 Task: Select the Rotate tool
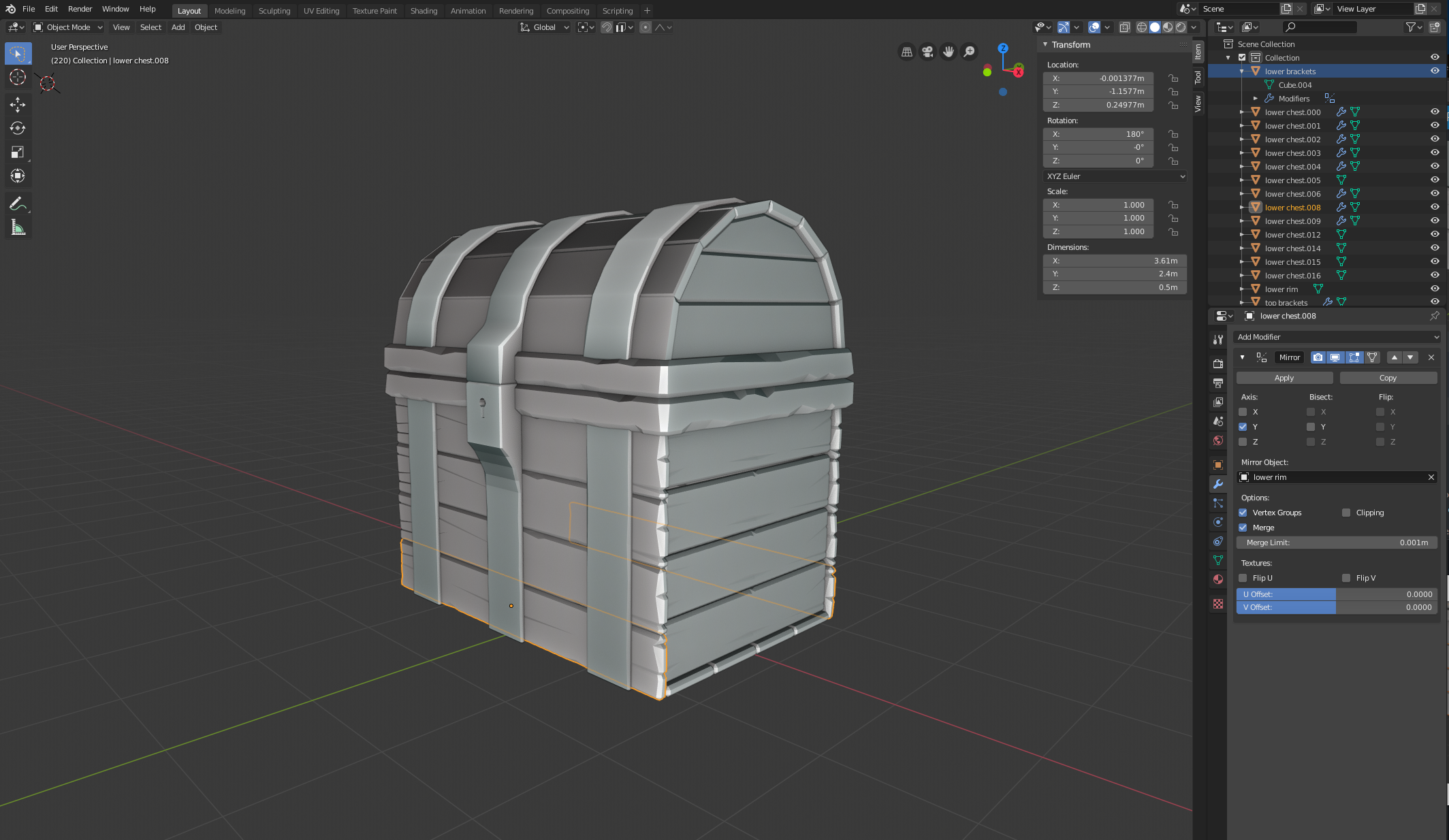(18, 128)
